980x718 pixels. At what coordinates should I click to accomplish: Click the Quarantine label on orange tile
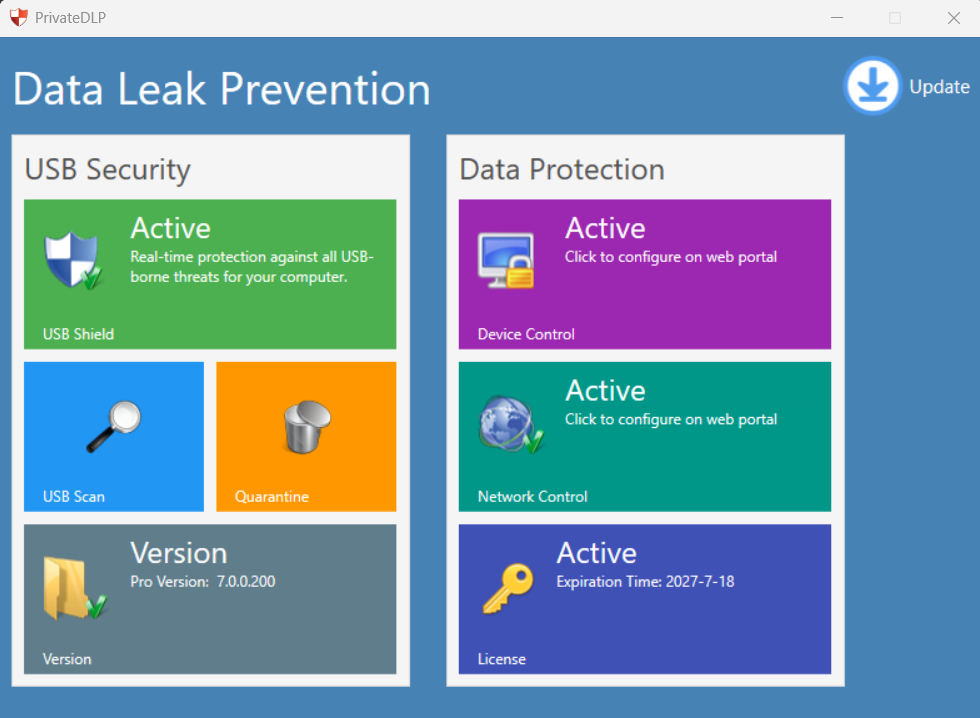[x=271, y=497]
